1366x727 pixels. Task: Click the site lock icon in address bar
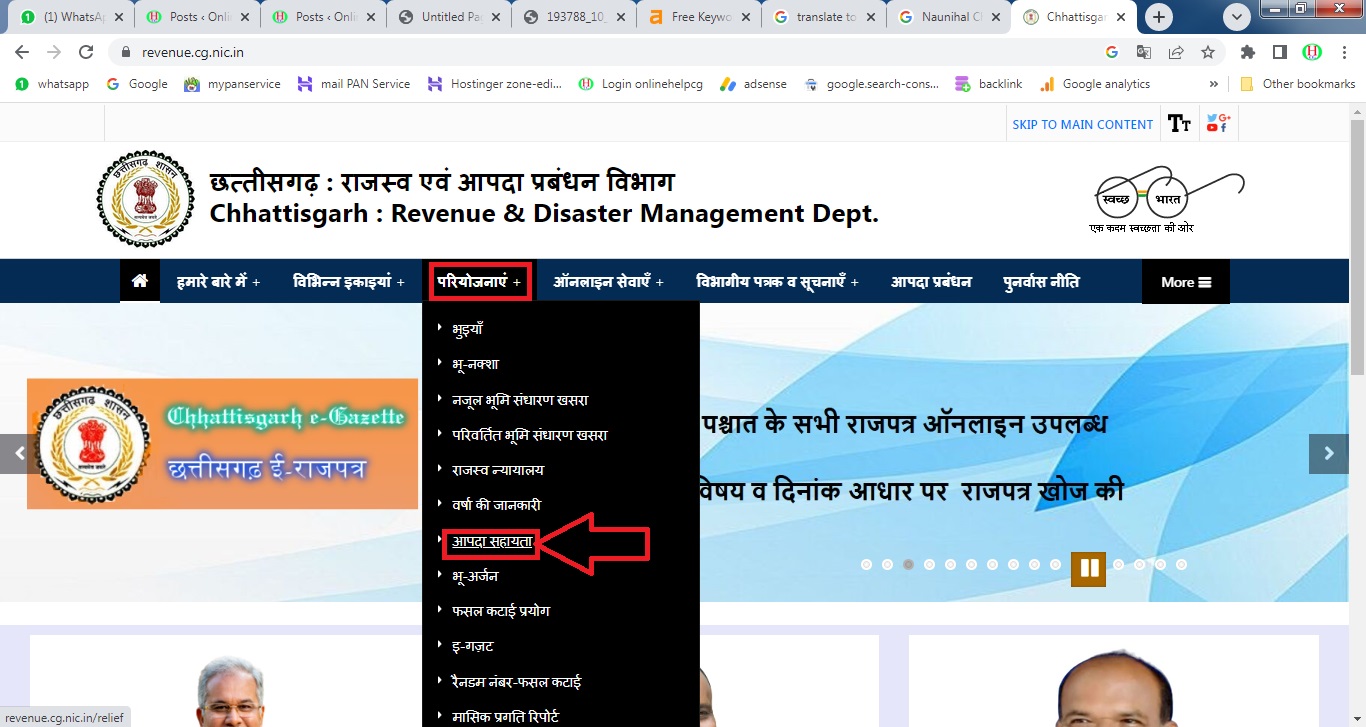pos(126,53)
